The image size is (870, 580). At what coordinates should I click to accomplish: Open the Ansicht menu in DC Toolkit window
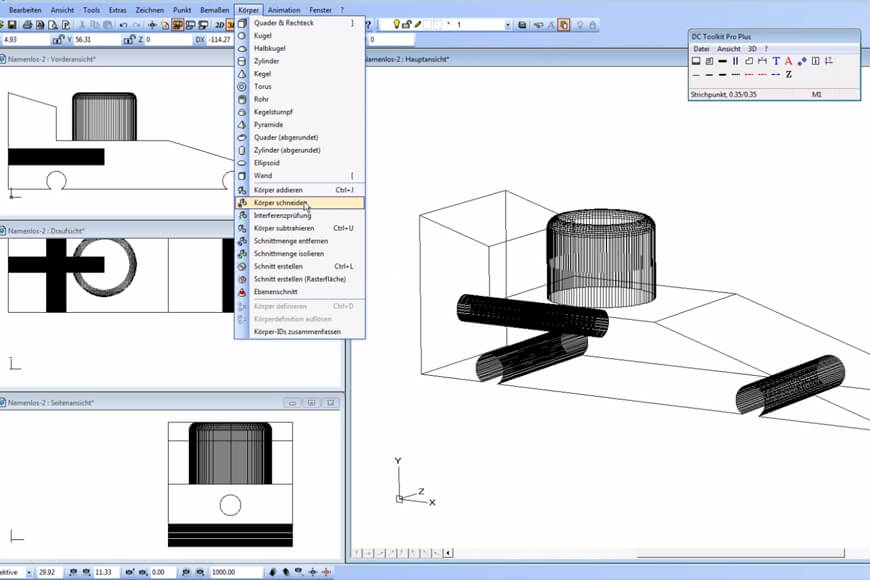[x=729, y=48]
